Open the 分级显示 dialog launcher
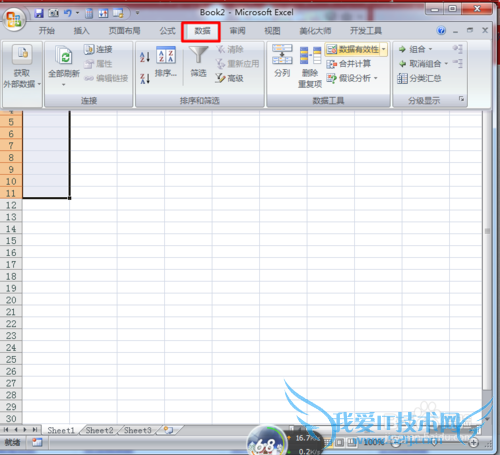Screen dimensions: 500x455 pyautogui.click(x=461, y=99)
